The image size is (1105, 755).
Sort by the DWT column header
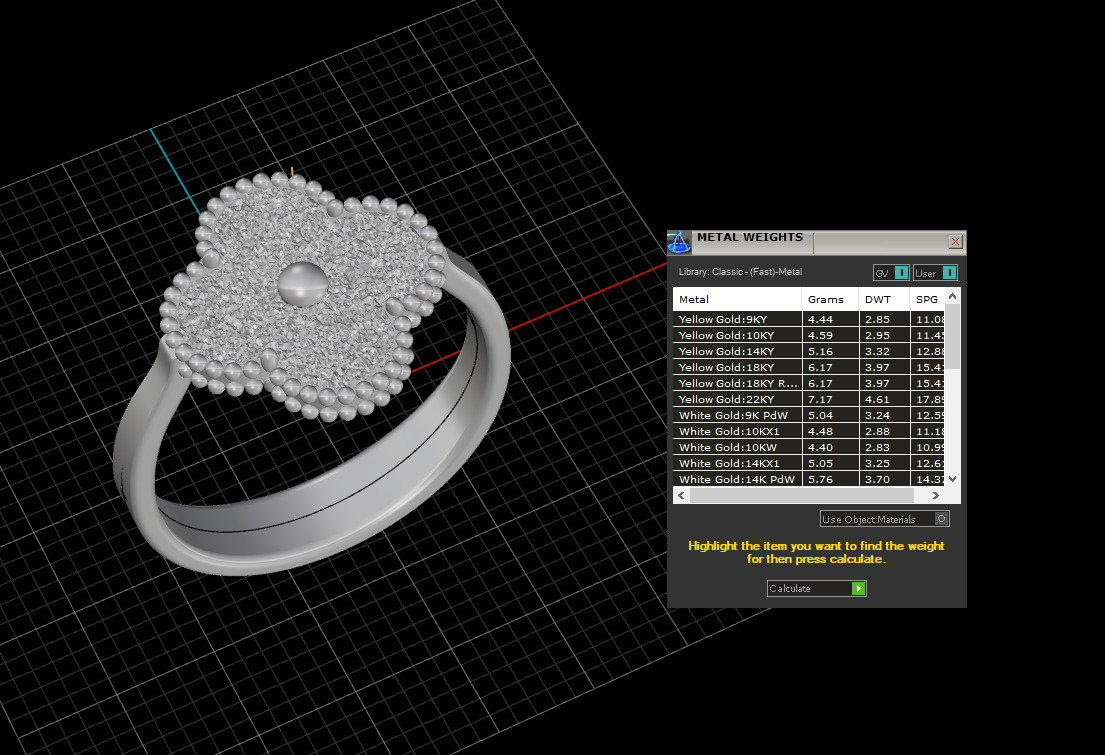(884, 299)
